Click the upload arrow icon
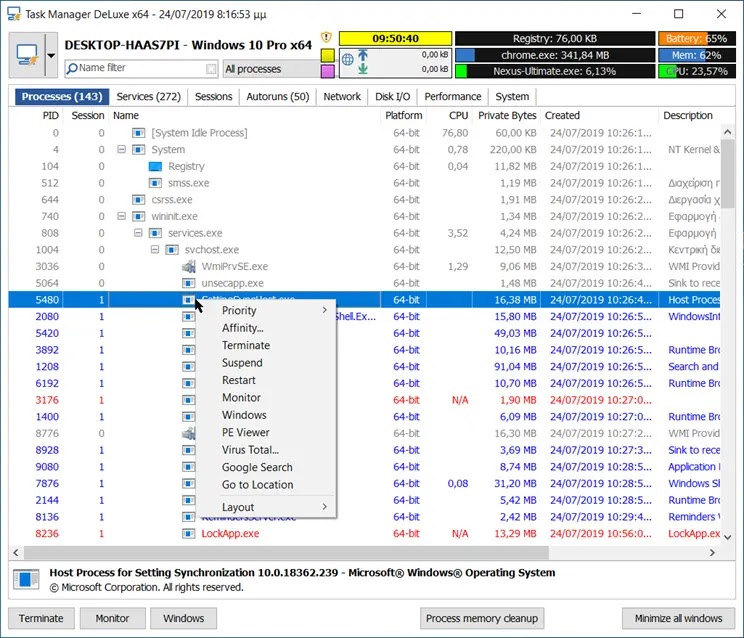The height and width of the screenshot is (638, 744). [363, 55]
